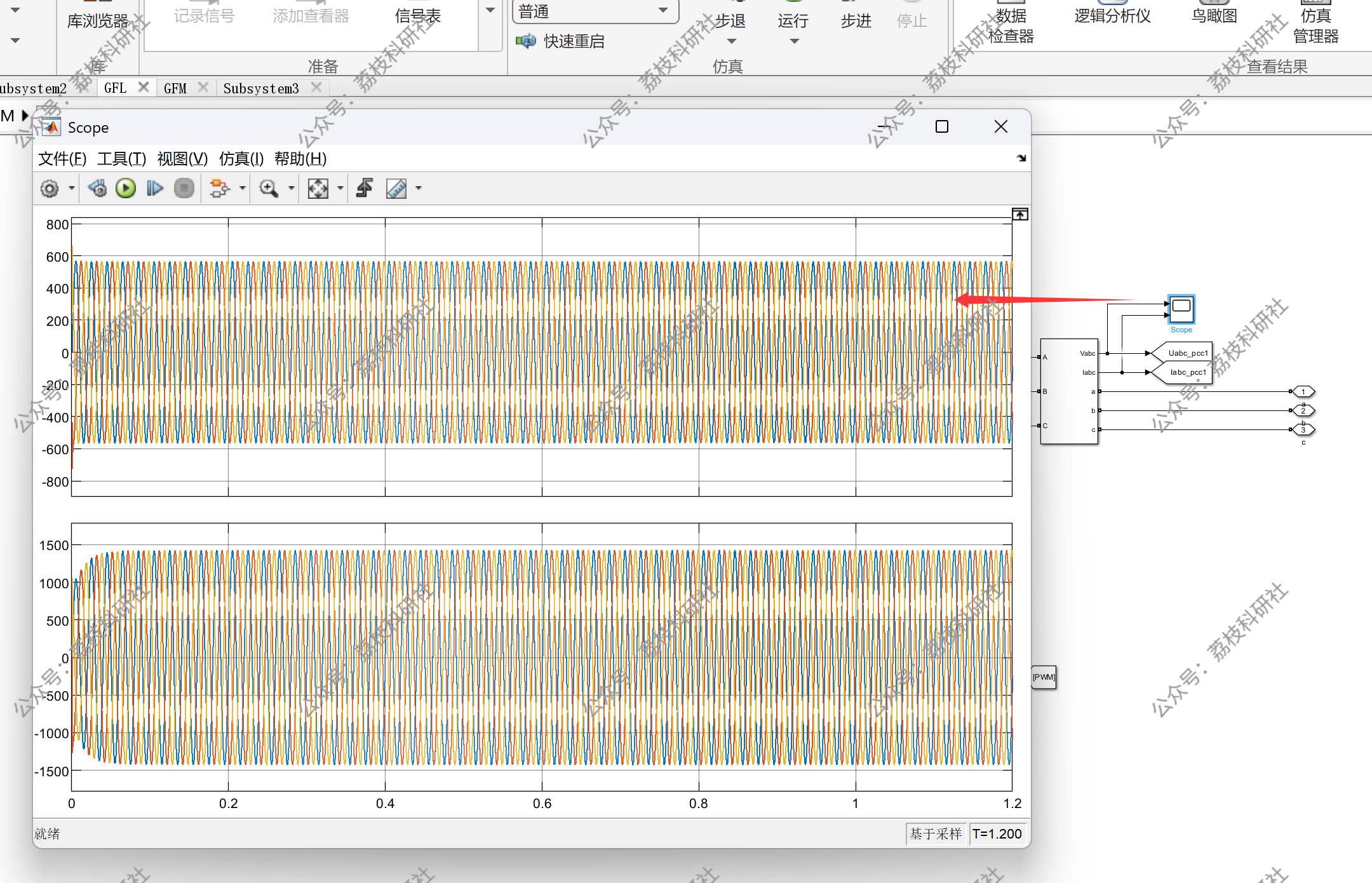This screenshot has height=883, width=1372.
Task: Expand the scale axes dropdown arrow
Action: (x=340, y=188)
